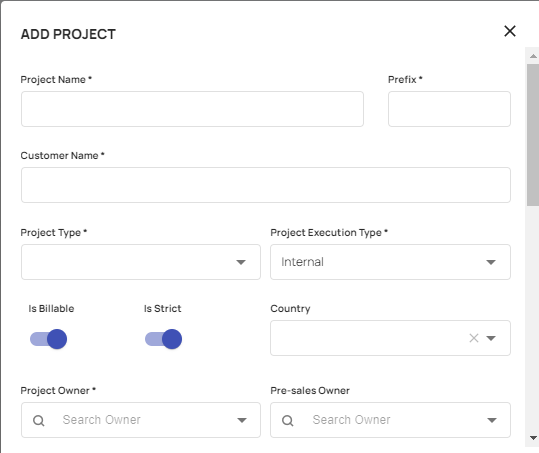Click the Is Strict label

tap(162, 308)
